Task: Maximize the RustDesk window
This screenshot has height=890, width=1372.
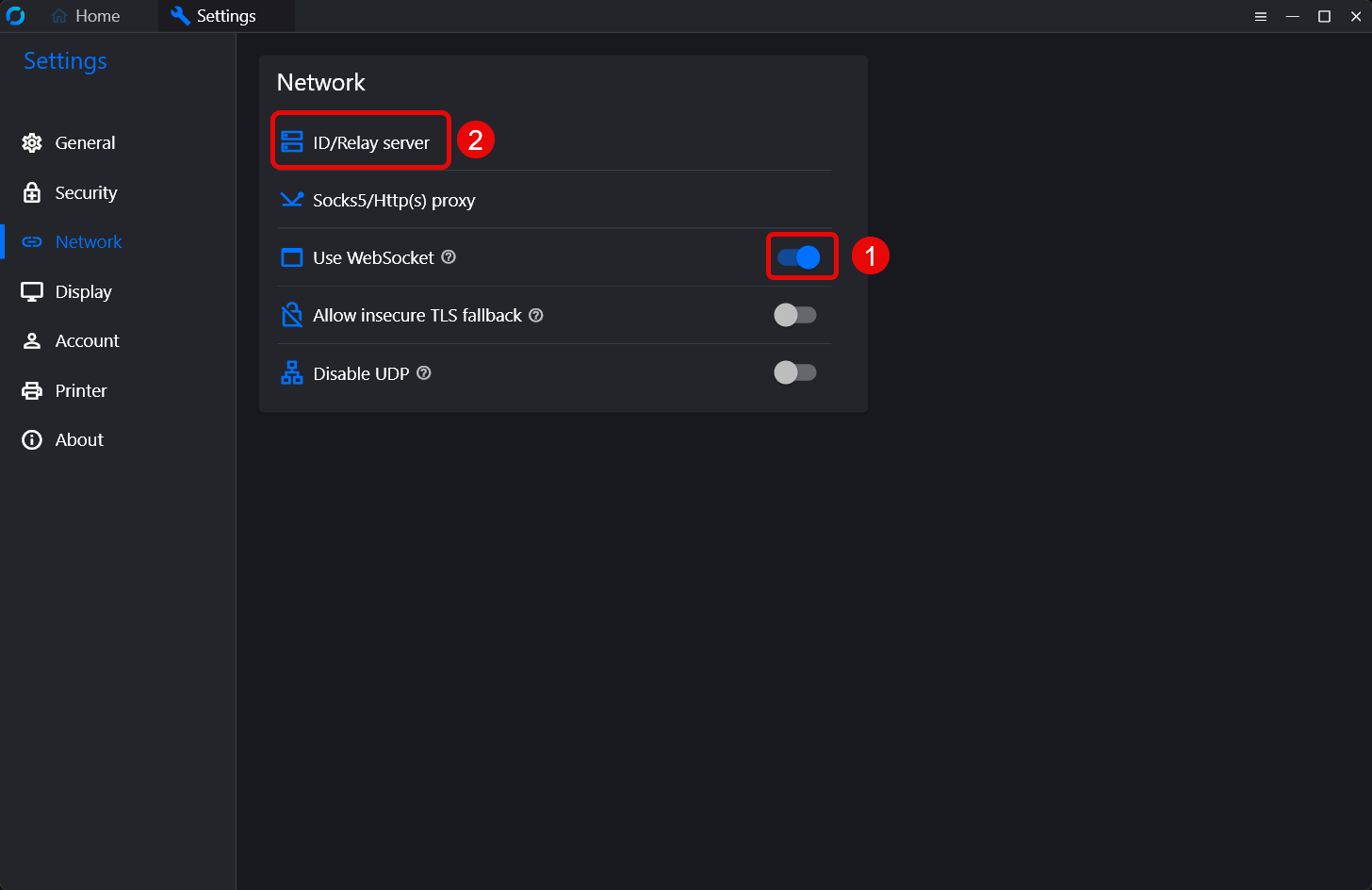Action: (1324, 16)
